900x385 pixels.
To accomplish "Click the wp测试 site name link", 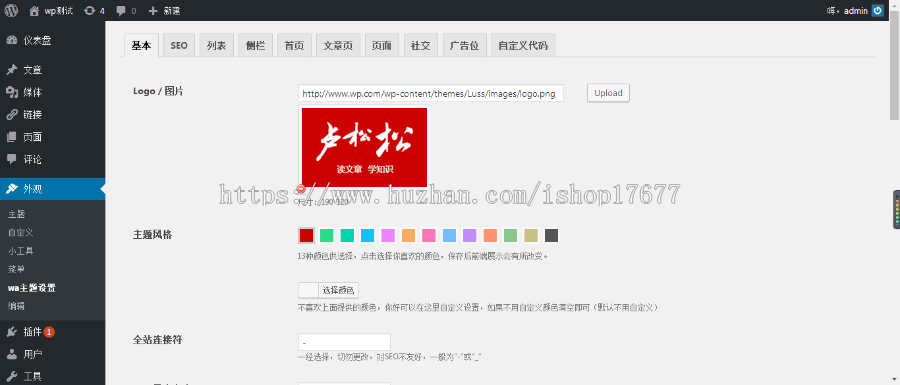I will pos(59,10).
